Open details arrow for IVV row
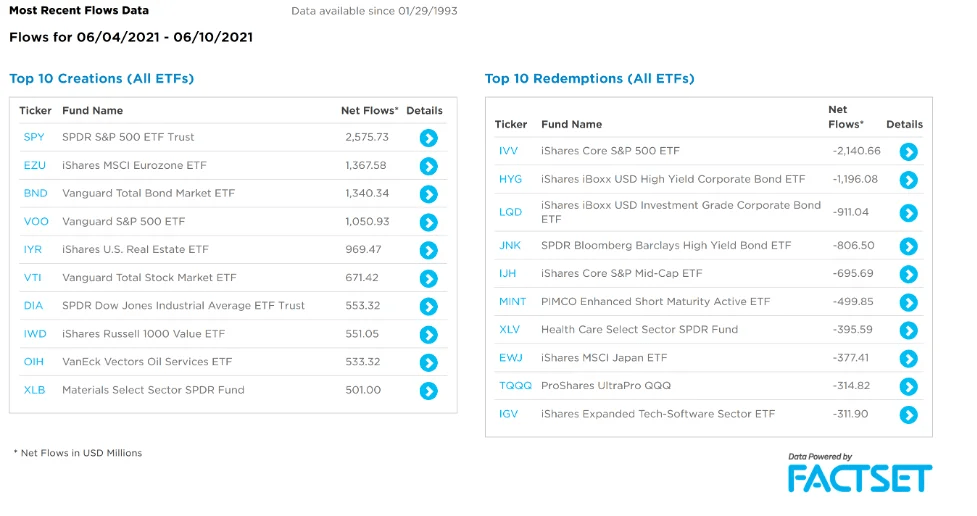 pyautogui.click(x=908, y=151)
